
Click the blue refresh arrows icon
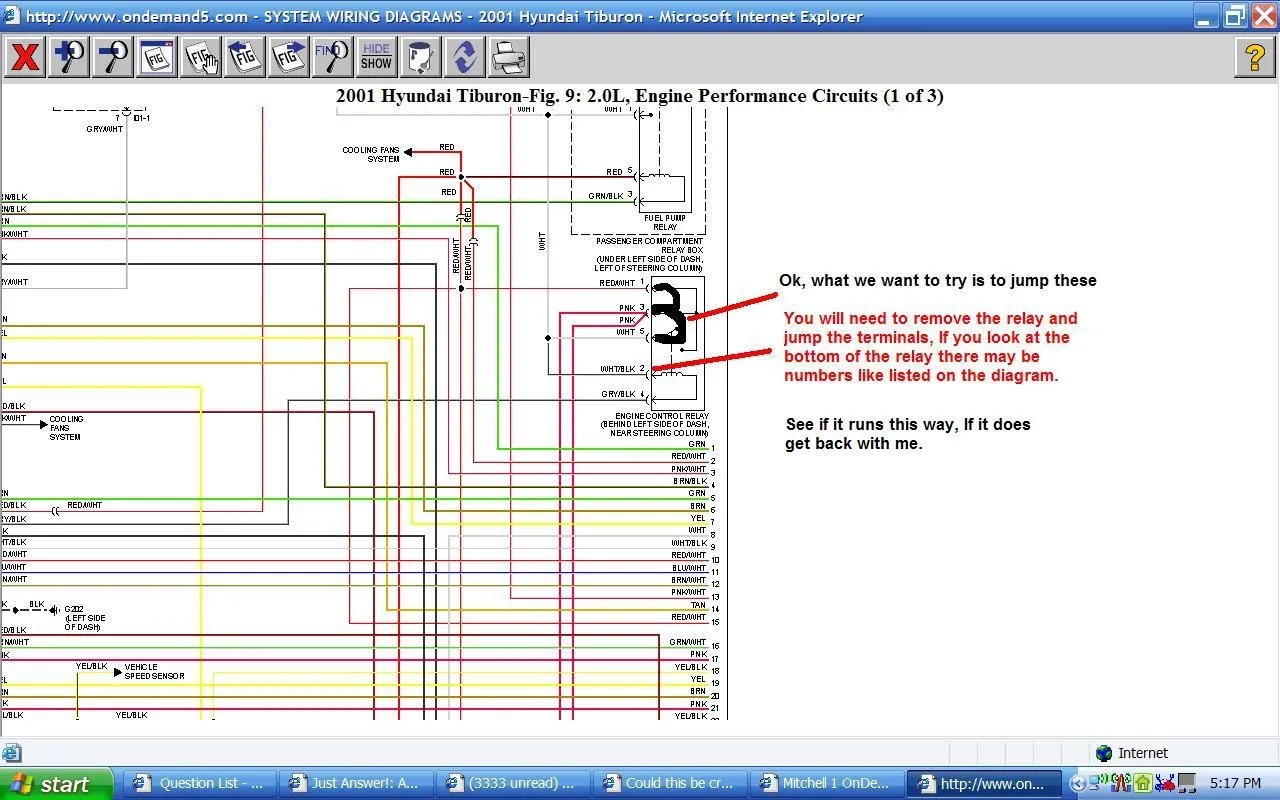tap(465, 57)
